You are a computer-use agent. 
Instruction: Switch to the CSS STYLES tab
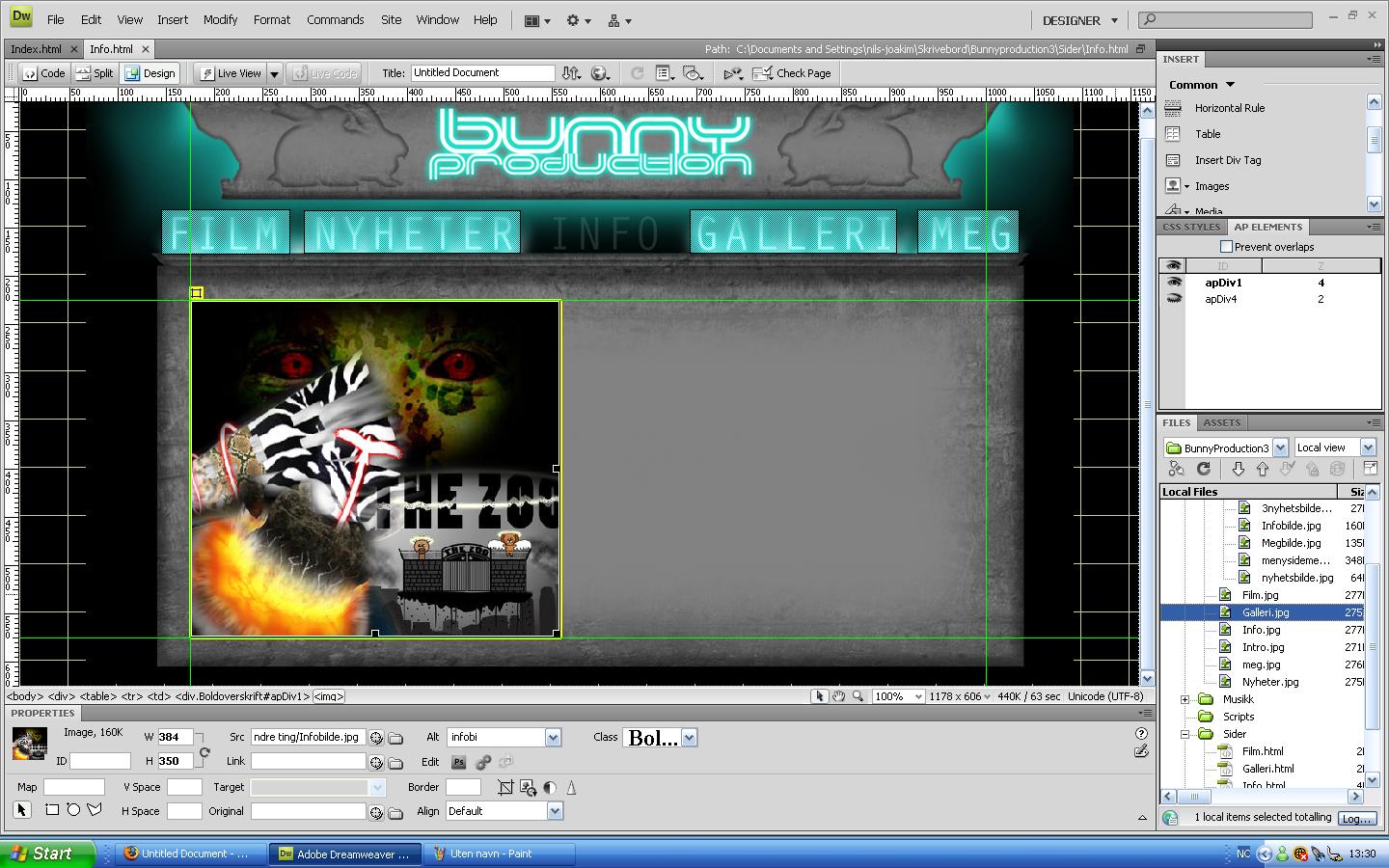click(x=1191, y=228)
